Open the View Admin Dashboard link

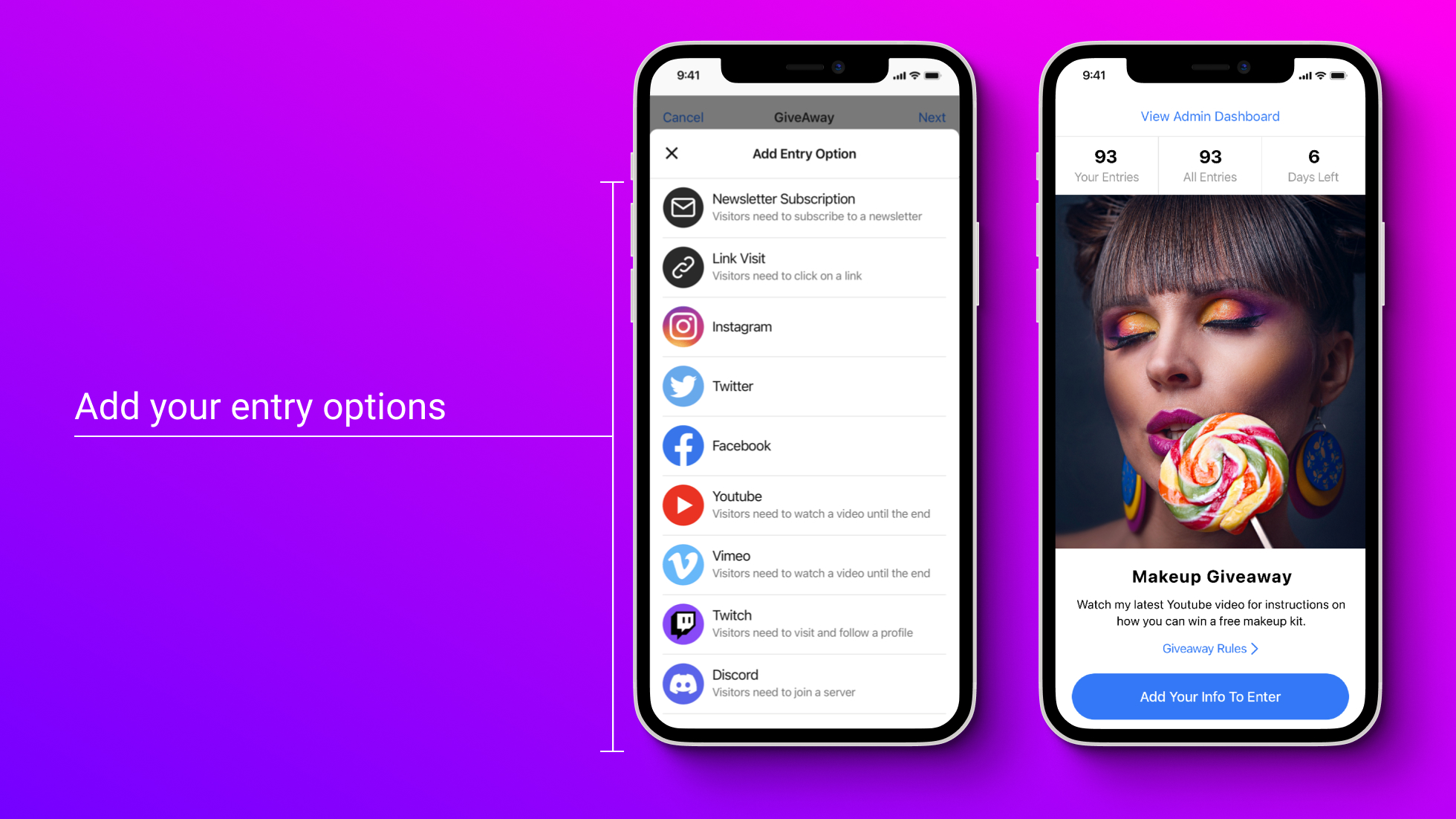point(1210,116)
